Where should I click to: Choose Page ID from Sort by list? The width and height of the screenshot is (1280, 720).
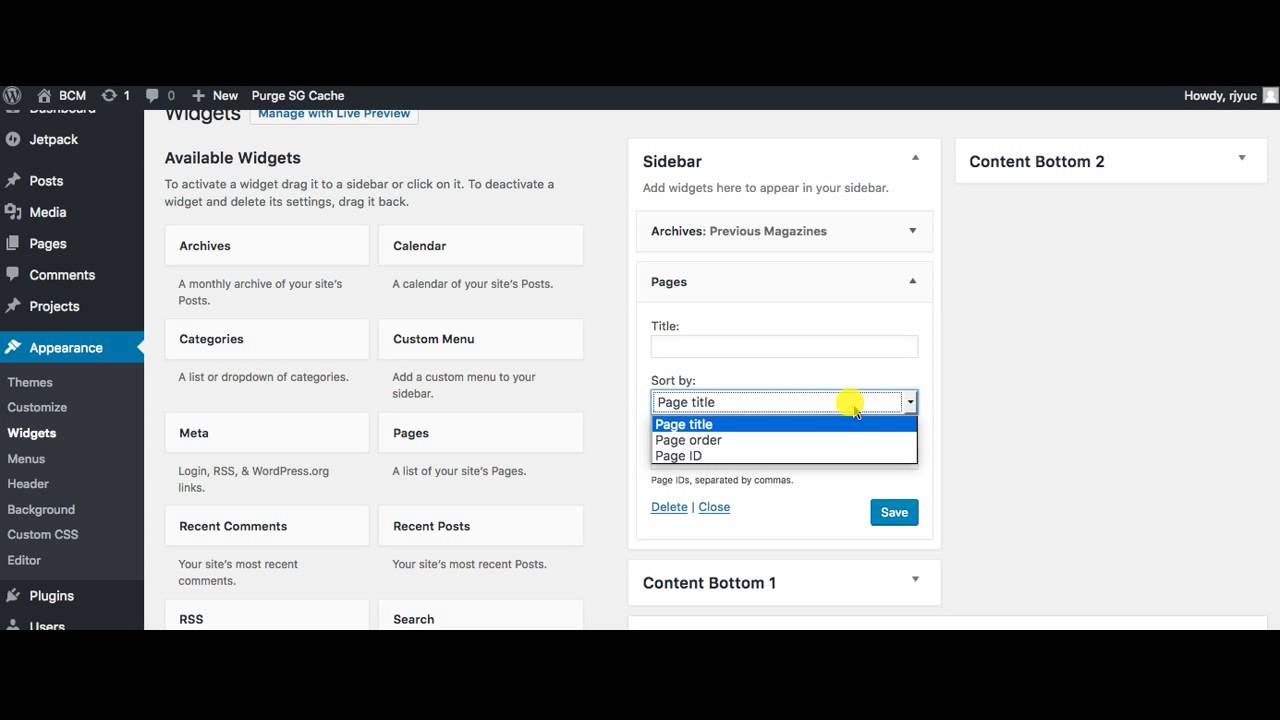(x=784, y=456)
